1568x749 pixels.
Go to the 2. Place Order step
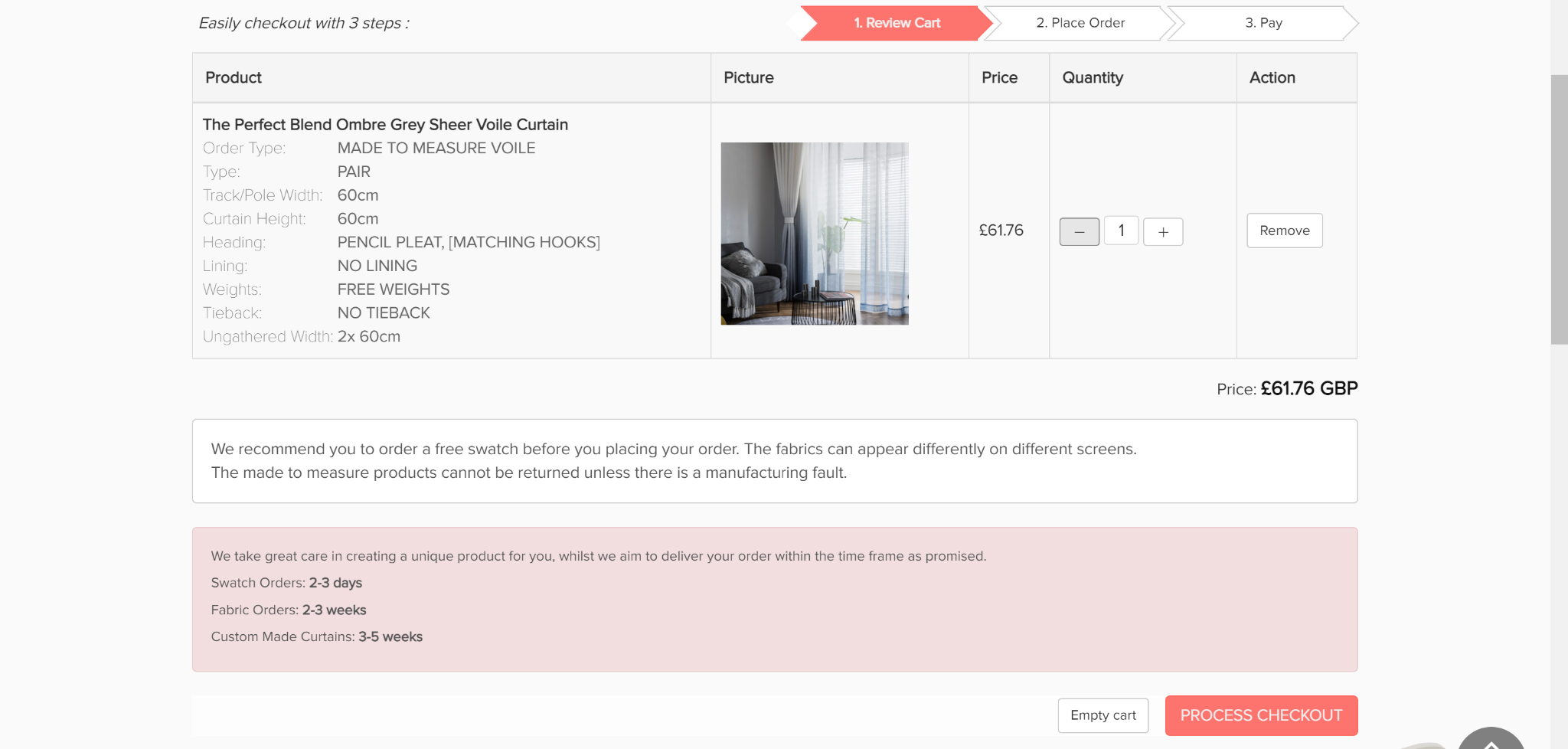(1080, 23)
